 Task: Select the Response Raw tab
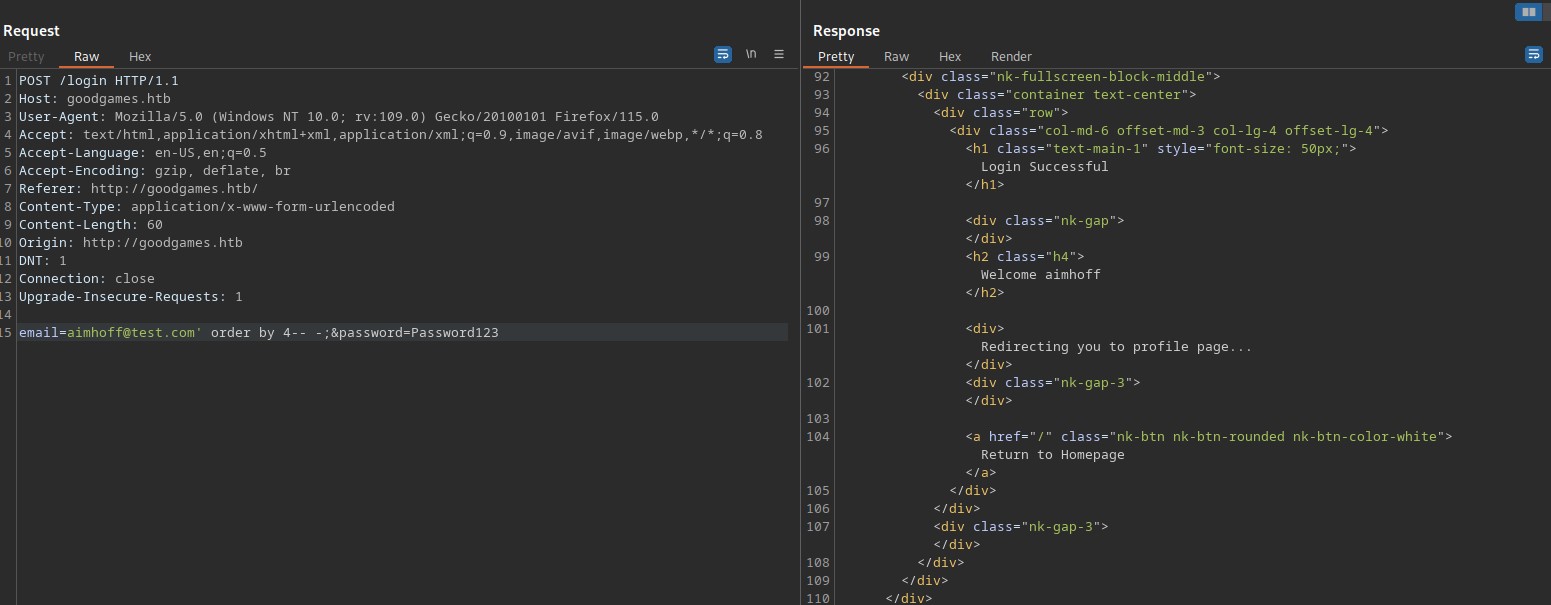pyautogui.click(x=896, y=57)
